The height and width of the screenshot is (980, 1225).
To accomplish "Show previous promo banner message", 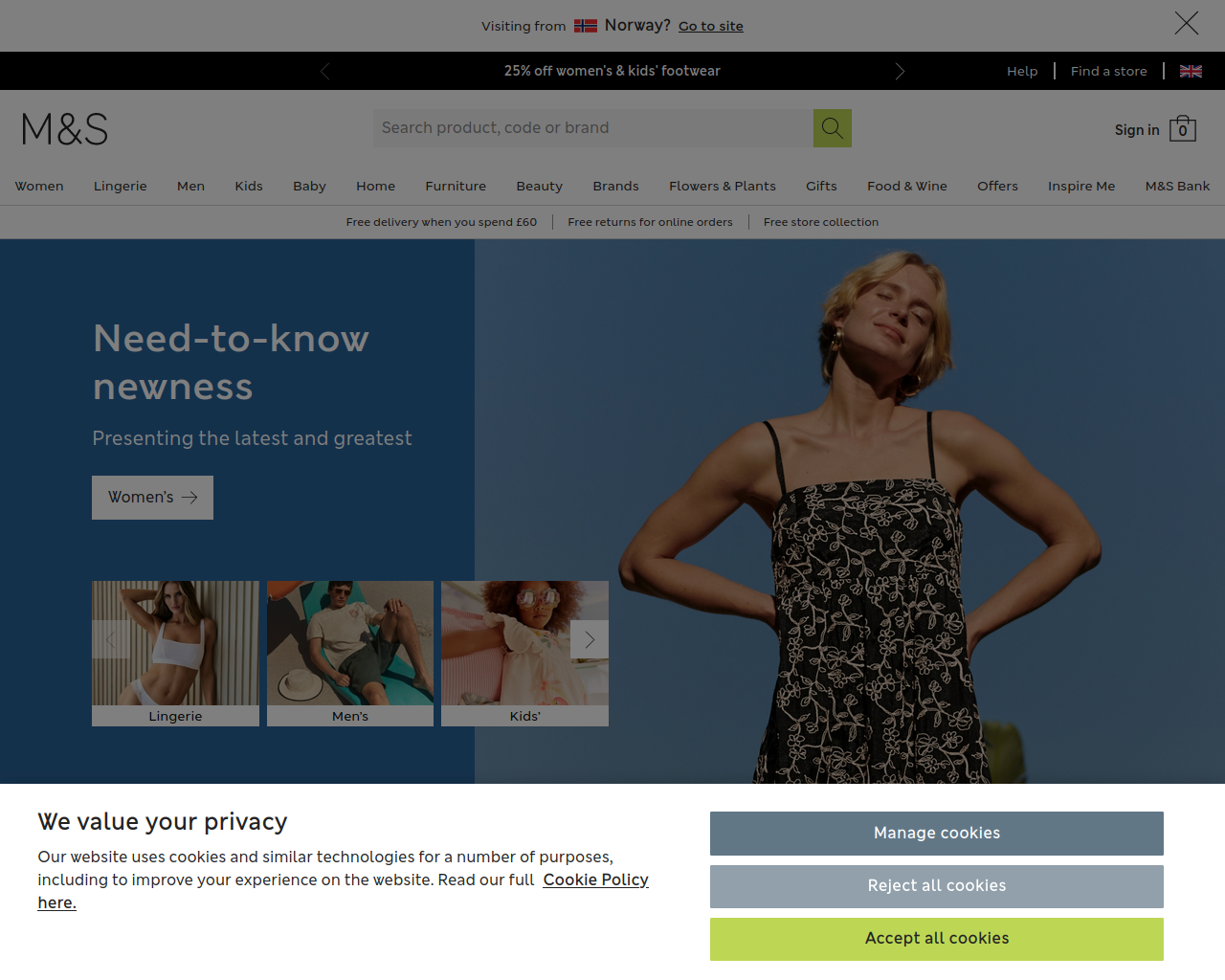I will (325, 71).
